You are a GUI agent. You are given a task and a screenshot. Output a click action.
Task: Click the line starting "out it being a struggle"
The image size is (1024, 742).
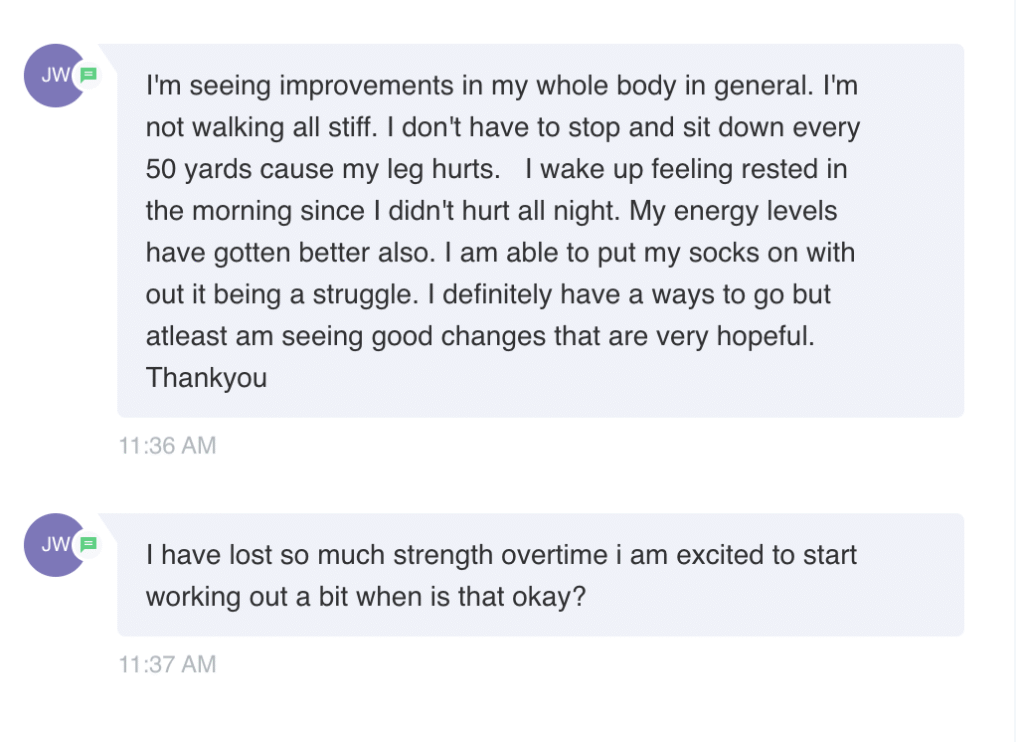[488, 295]
